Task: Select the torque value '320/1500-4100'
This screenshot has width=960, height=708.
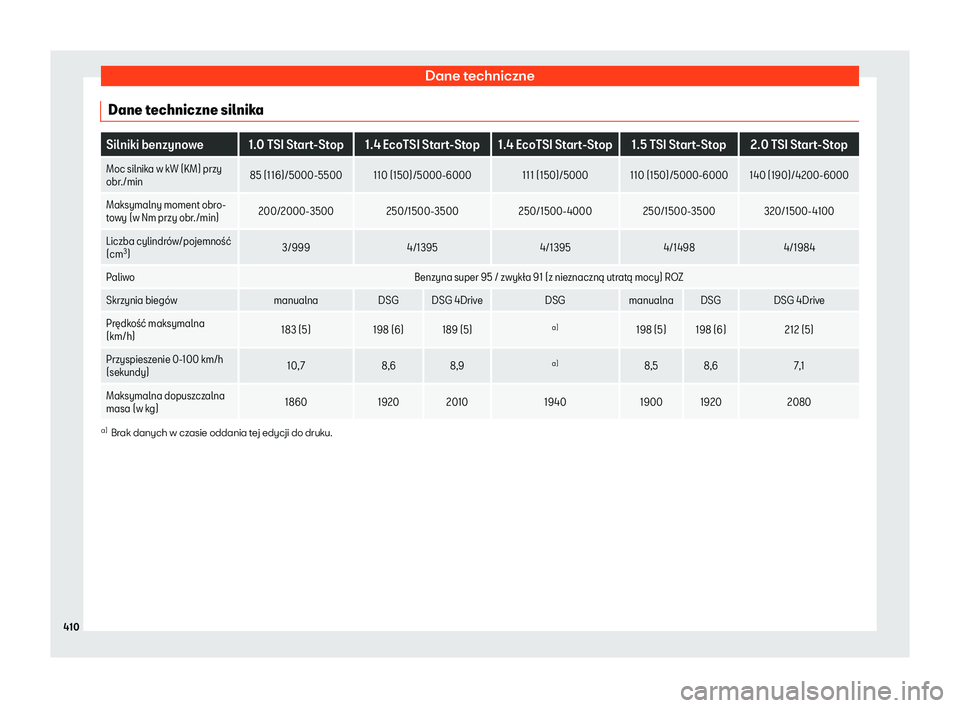Action: click(x=799, y=211)
